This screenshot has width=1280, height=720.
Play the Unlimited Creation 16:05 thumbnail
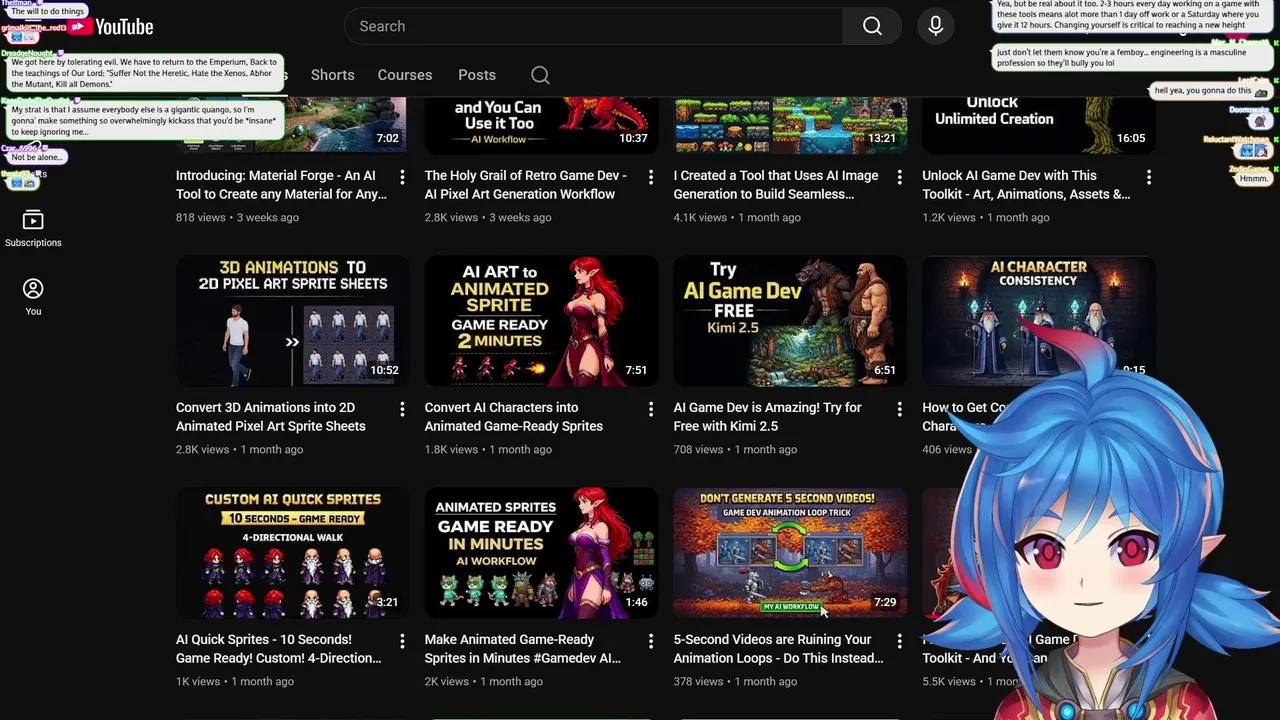(1038, 125)
